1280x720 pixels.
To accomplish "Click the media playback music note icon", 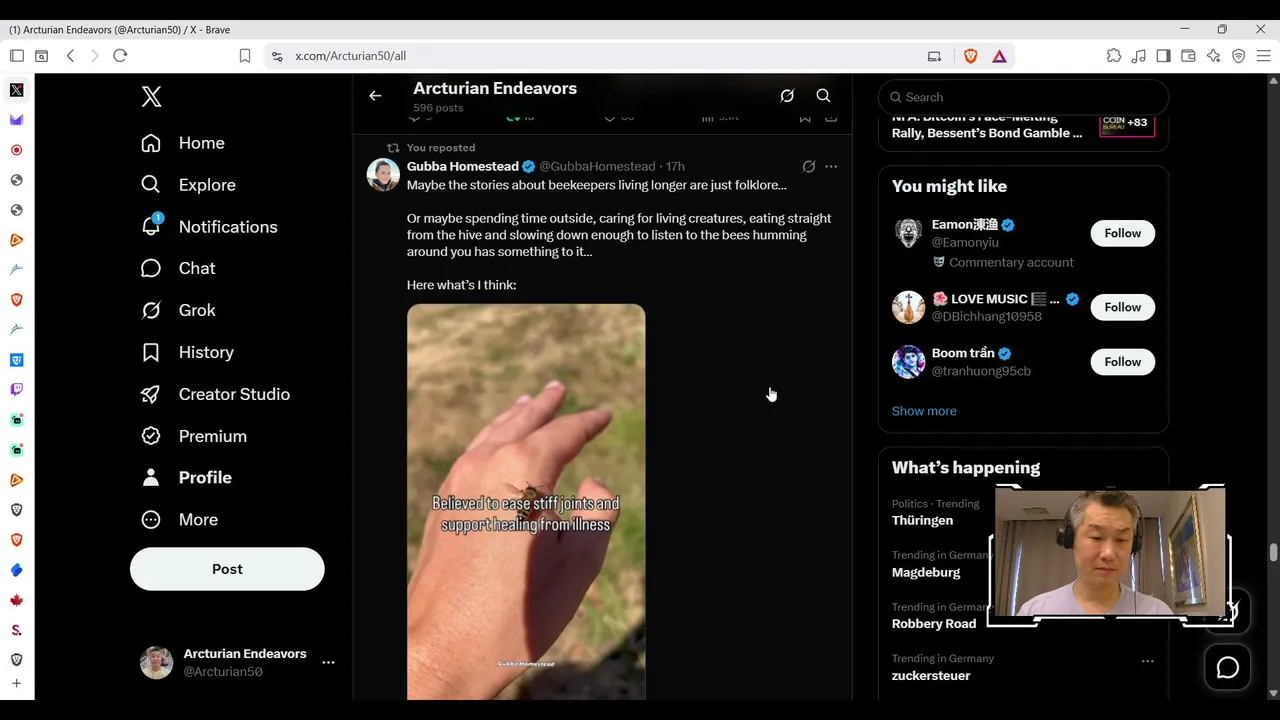I will coord(1138,56).
